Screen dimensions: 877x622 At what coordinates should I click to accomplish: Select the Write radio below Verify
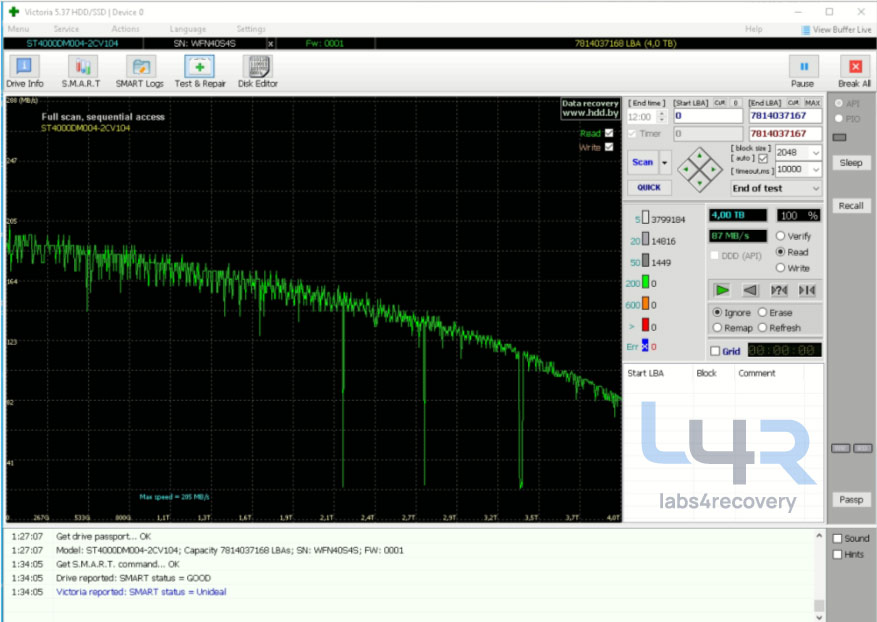(780, 268)
